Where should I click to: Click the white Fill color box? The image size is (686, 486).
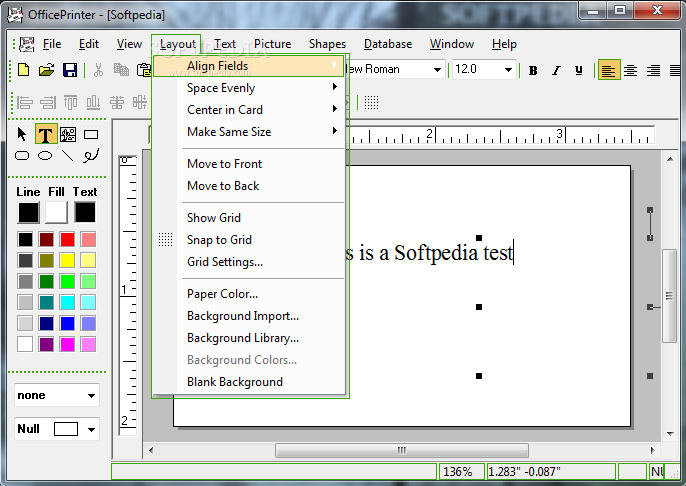[x=56, y=213]
